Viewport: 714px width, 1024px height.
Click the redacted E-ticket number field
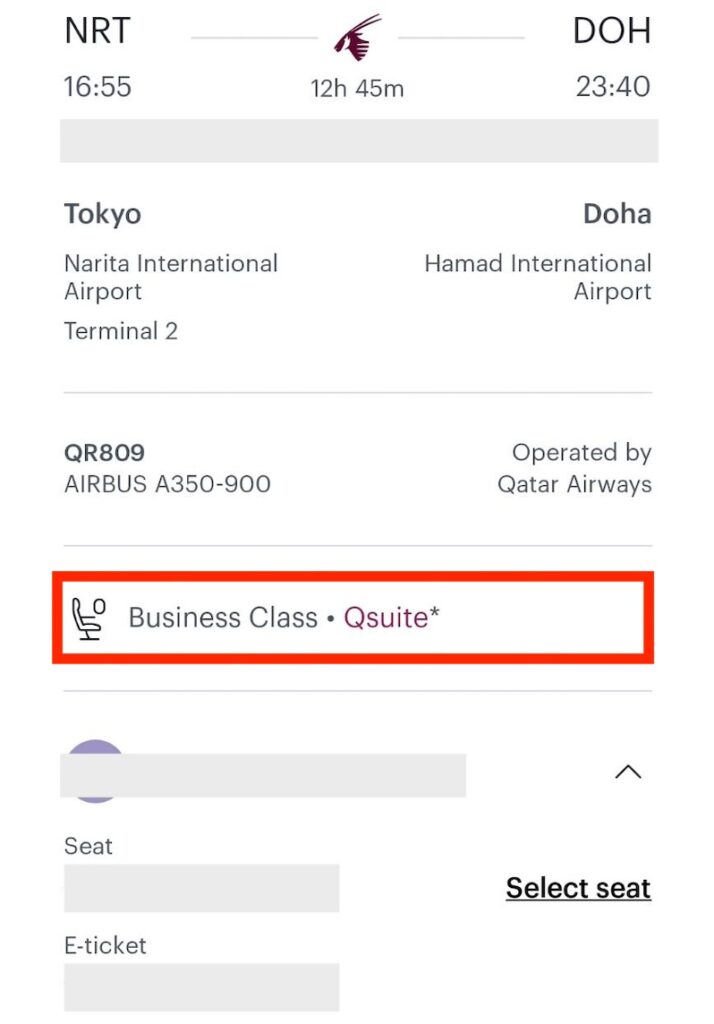click(201, 987)
